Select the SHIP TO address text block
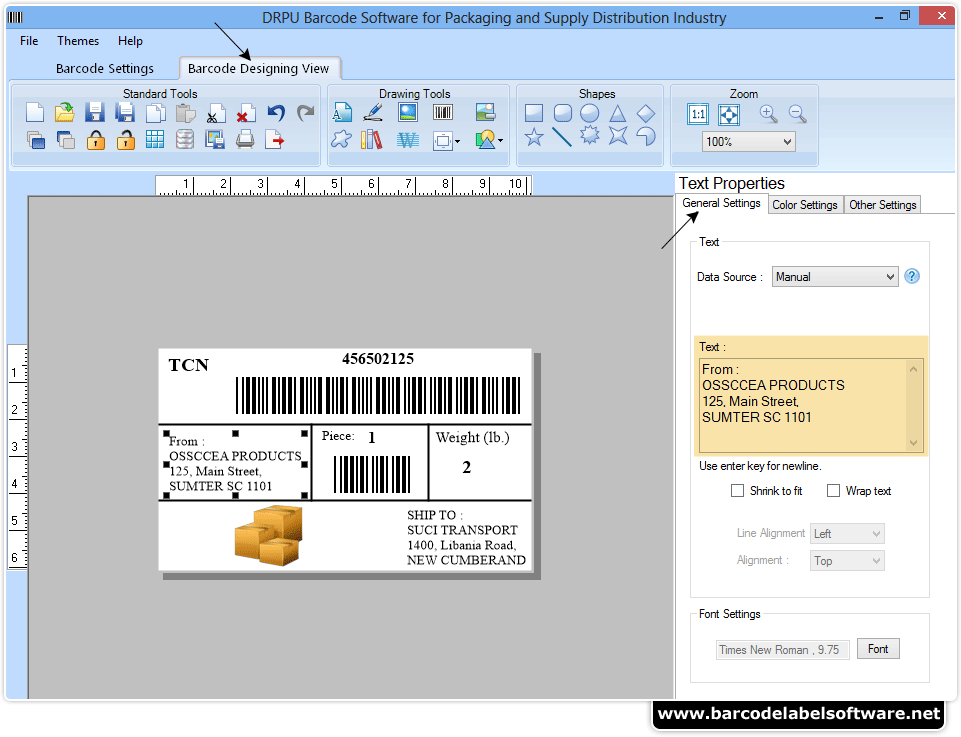 [x=466, y=537]
